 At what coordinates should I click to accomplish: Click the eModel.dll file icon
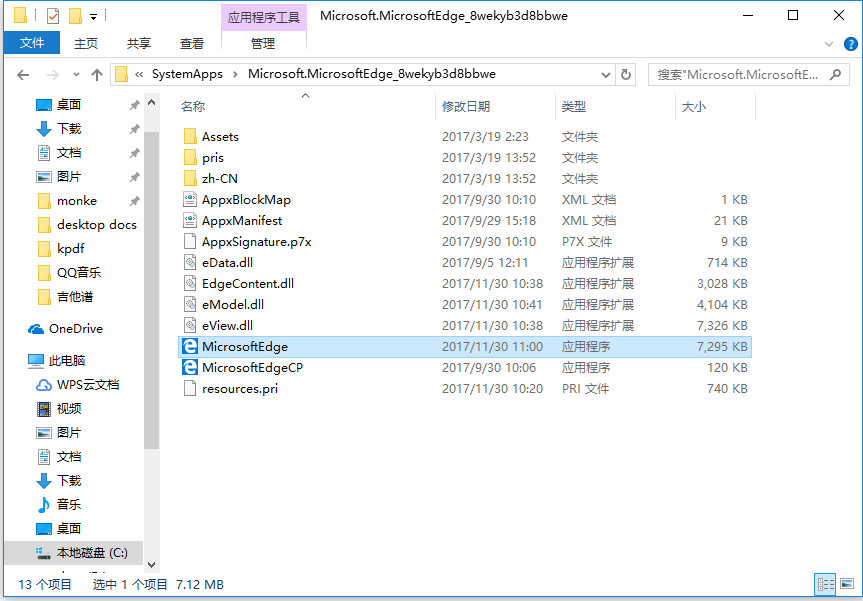pyautogui.click(x=190, y=304)
